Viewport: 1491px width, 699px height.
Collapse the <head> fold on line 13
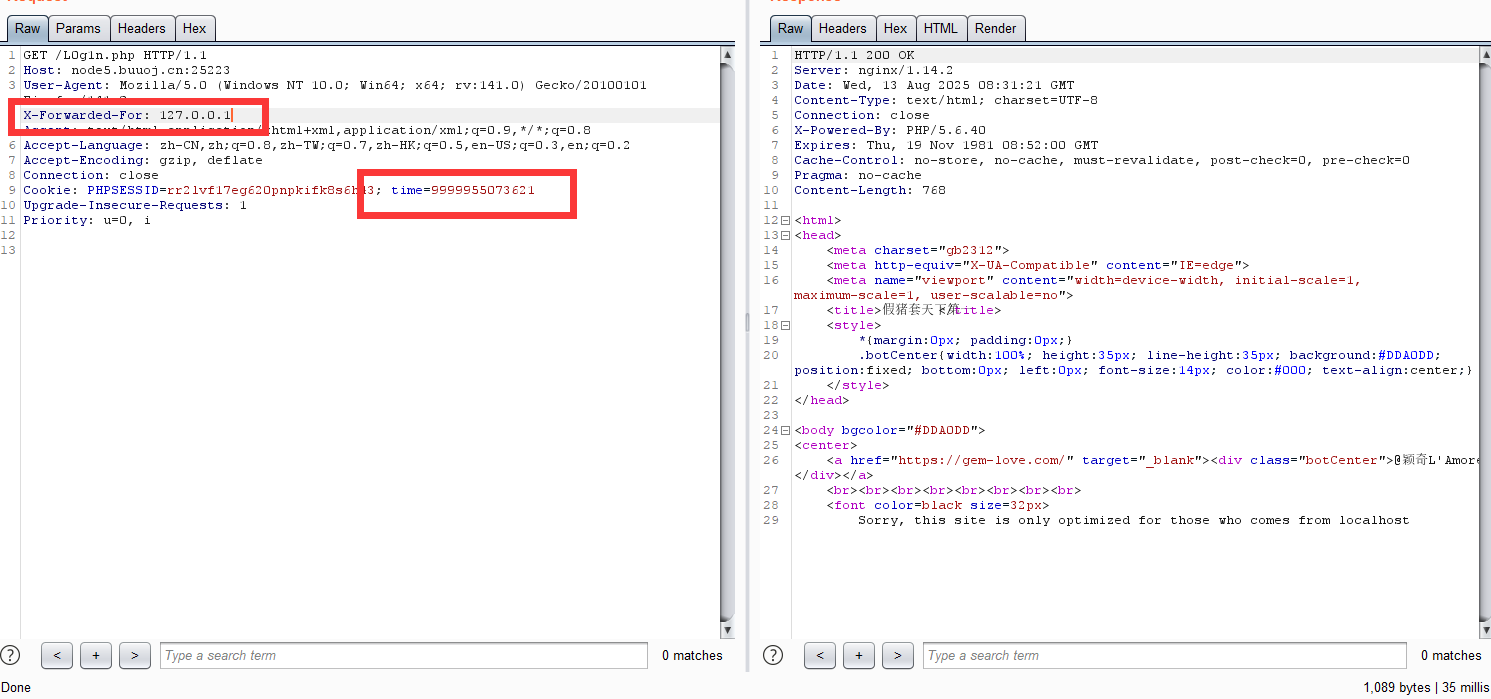coord(785,235)
